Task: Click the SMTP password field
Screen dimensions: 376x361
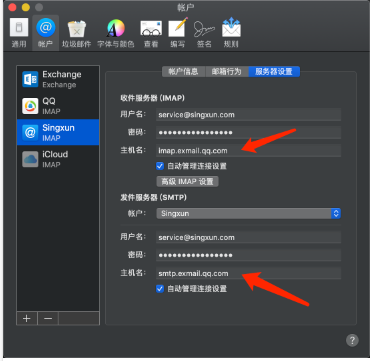Action: pyautogui.click(x=248, y=255)
